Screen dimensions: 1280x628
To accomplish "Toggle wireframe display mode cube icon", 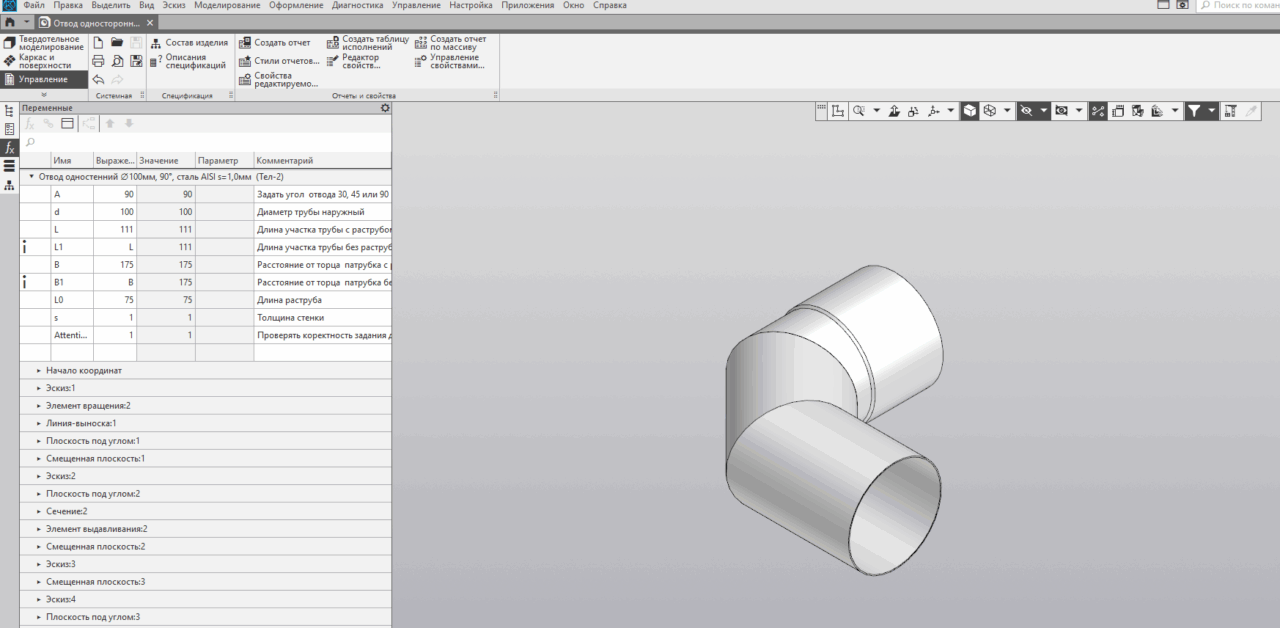I will coord(989,111).
